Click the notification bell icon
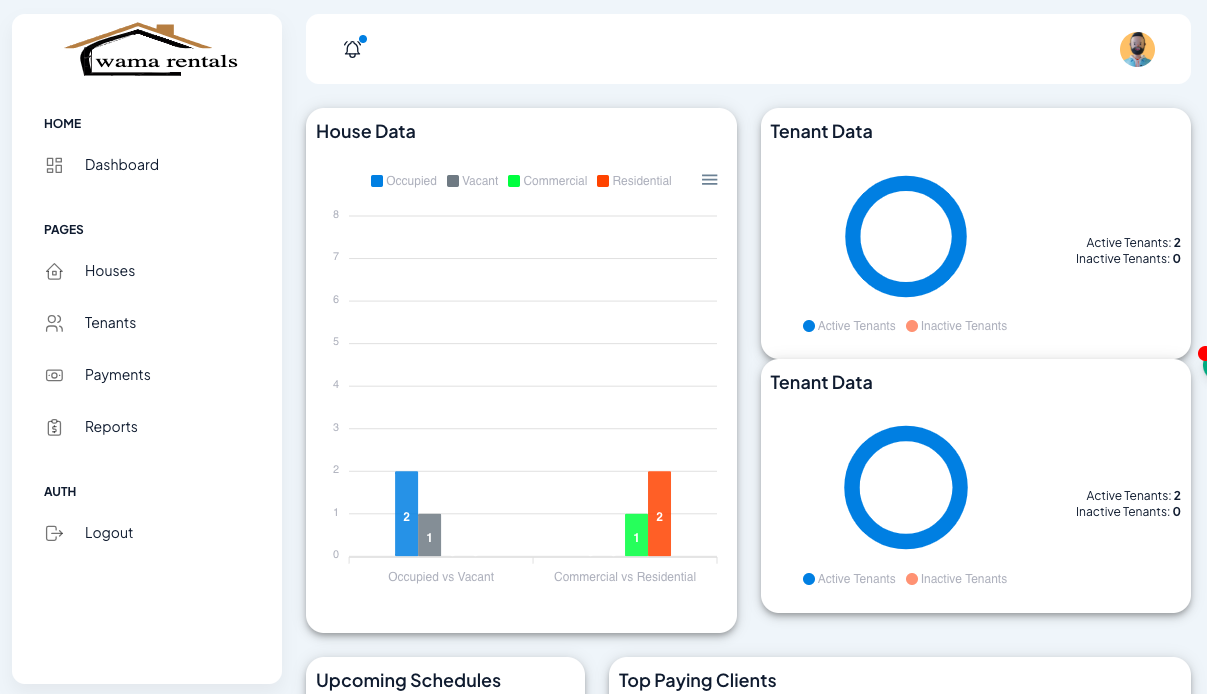Viewport: 1207px width, 694px height. click(352, 49)
